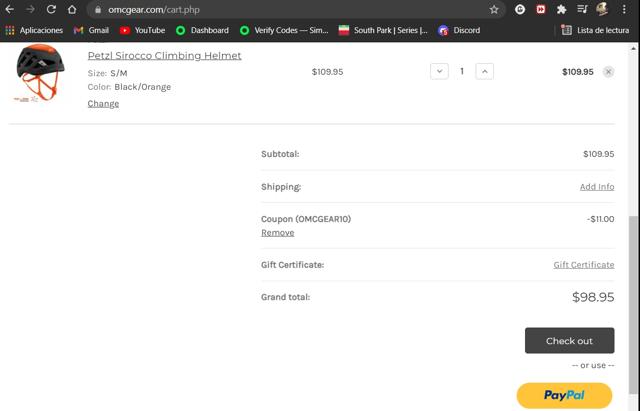Open the red extension icon in toolbar
Viewport: 640px width, 411px height.
point(541,9)
